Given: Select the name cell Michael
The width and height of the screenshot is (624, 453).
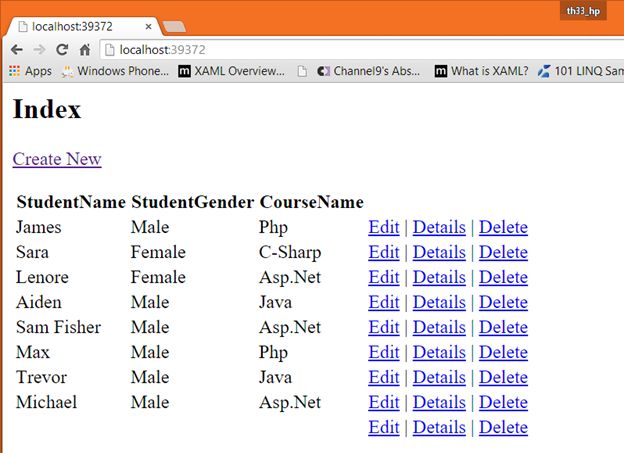Looking at the screenshot, I should coord(47,402).
